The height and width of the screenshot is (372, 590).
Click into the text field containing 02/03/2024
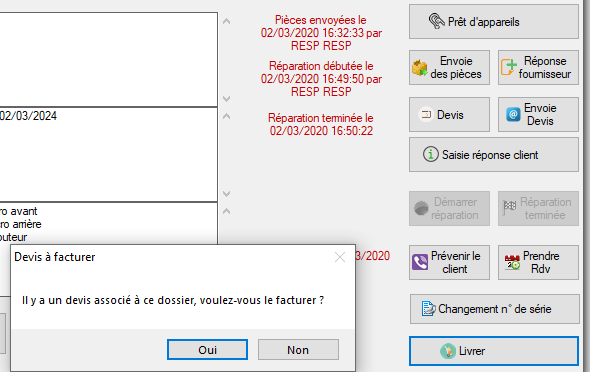108,155
